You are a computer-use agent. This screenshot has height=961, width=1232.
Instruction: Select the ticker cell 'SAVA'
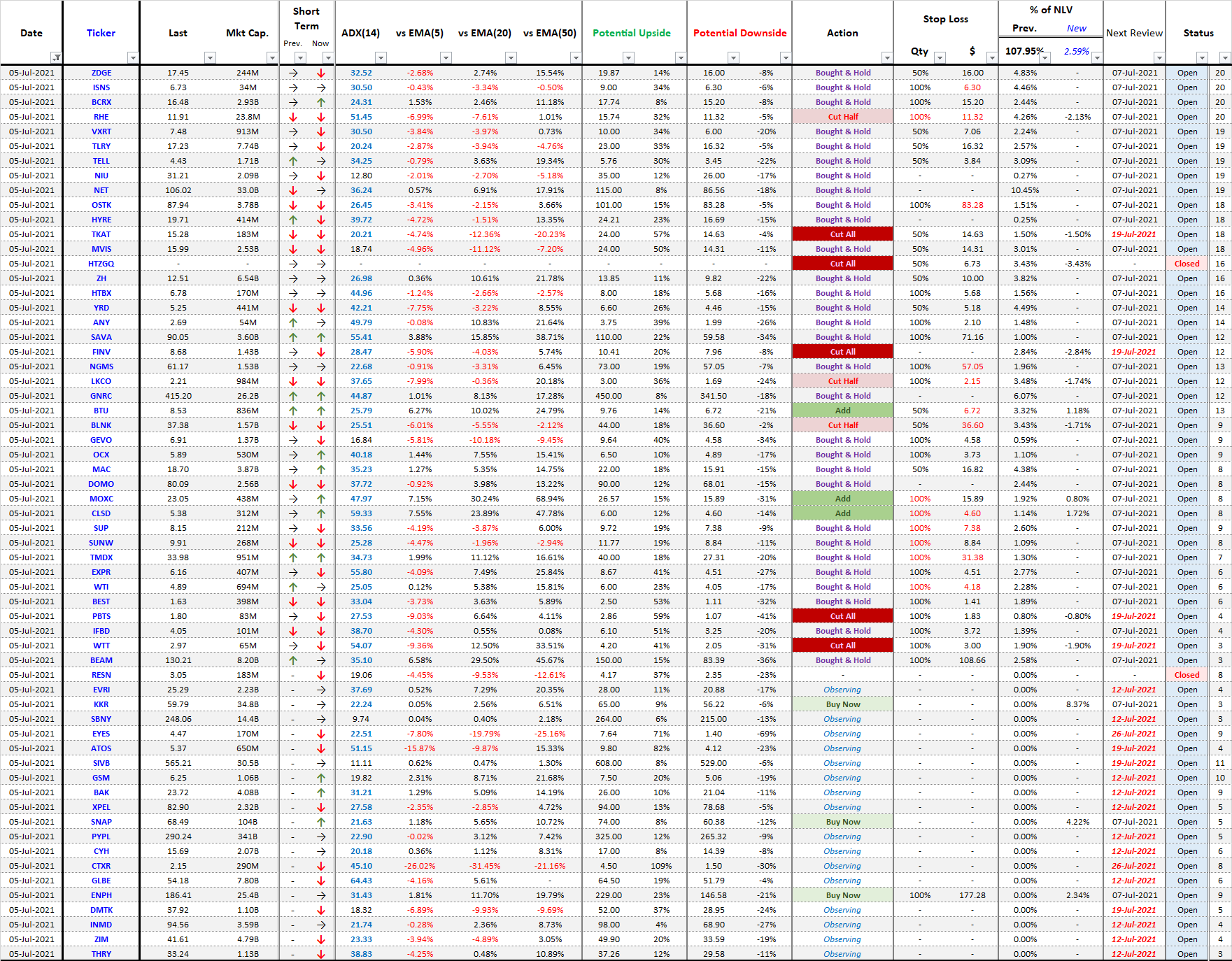click(101, 337)
